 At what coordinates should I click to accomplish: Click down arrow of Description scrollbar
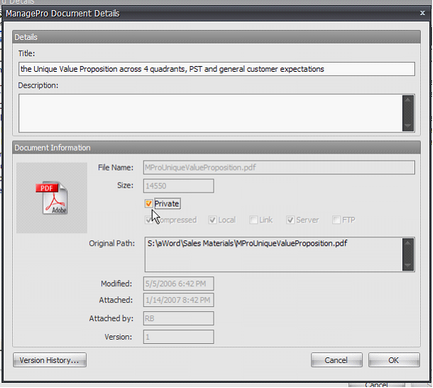click(x=408, y=126)
